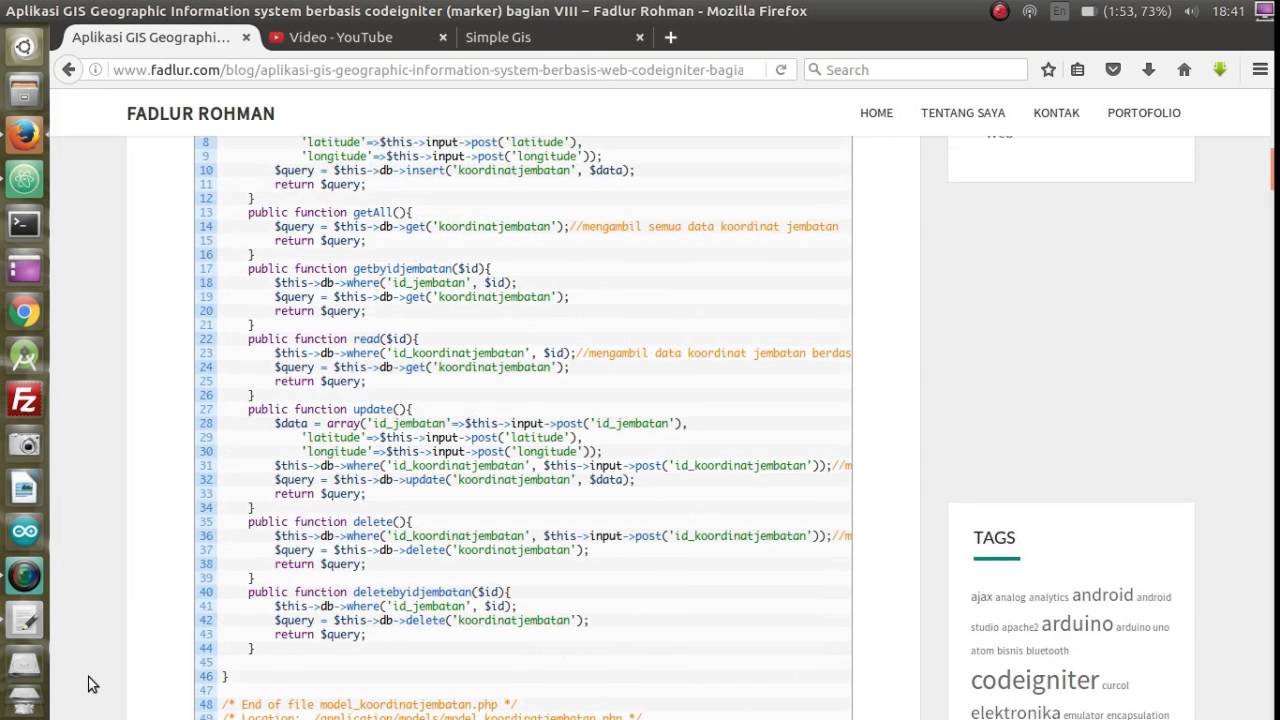Open Files manager in the dock
This screenshot has width=1280, height=720.
(x=24, y=92)
